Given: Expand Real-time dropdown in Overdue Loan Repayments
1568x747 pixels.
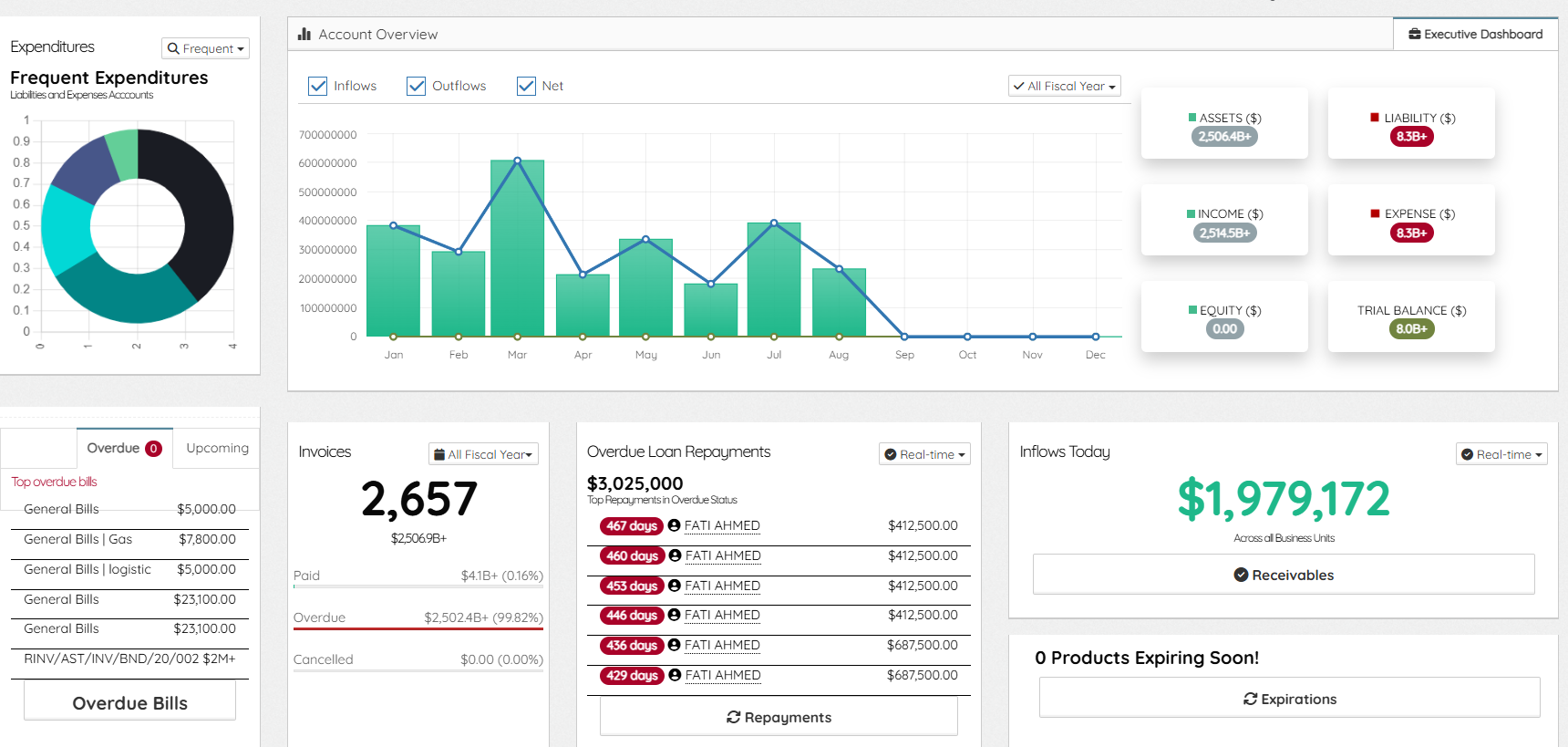Looking at the screenshot, I should pyautogui.click(x=924, y=454).
